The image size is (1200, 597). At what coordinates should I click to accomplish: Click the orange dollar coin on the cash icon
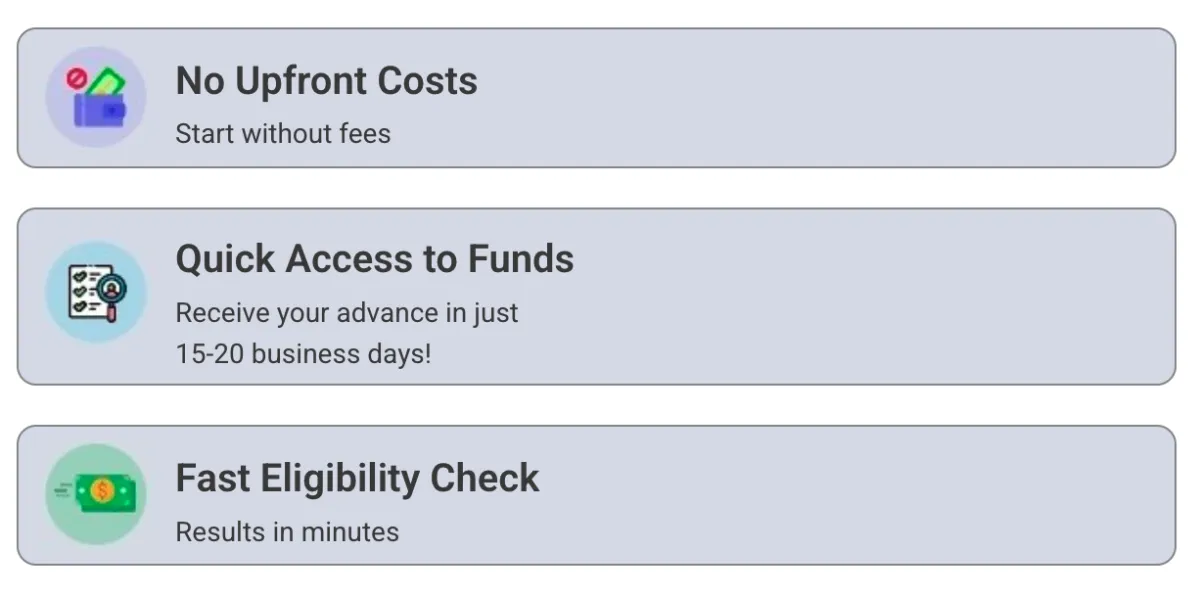click(100, 490)
